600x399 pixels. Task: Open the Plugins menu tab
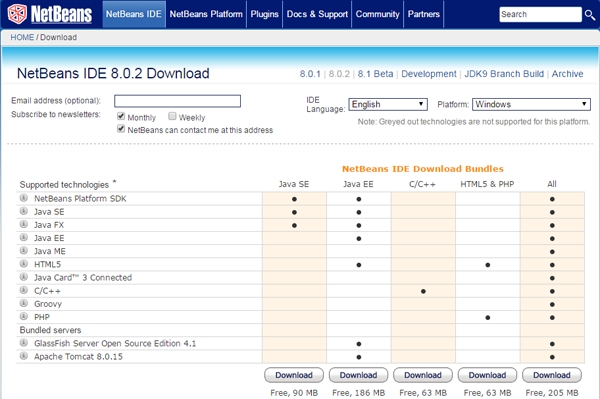point(264,14)
